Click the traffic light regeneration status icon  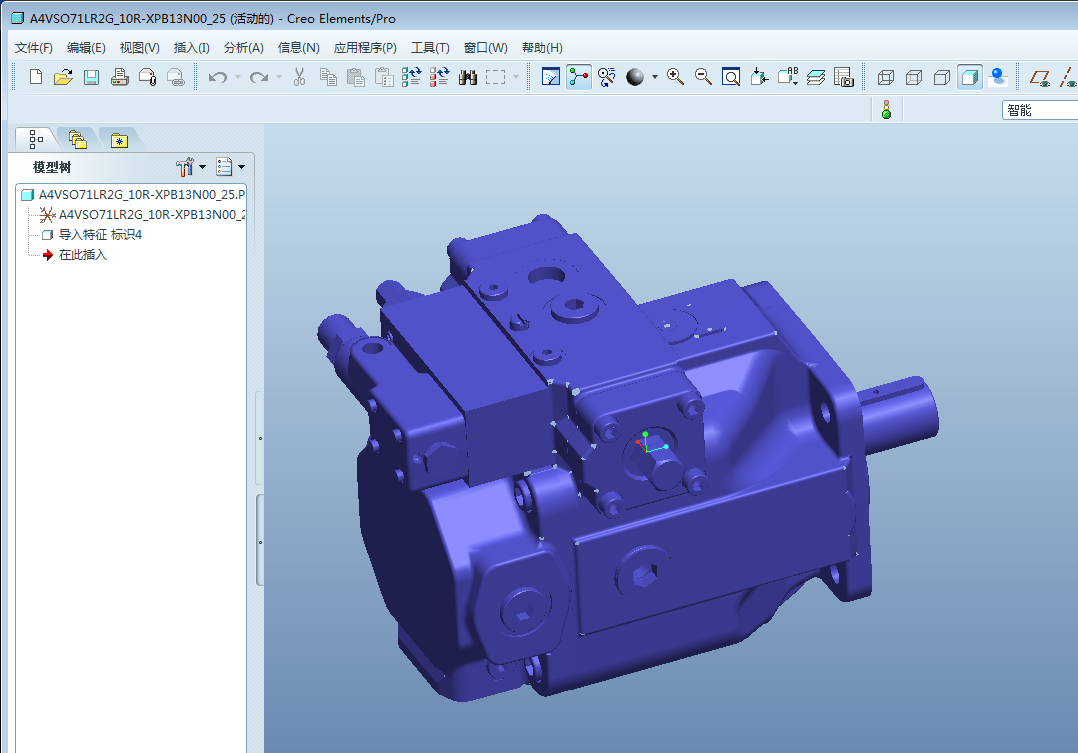[886, 109]
